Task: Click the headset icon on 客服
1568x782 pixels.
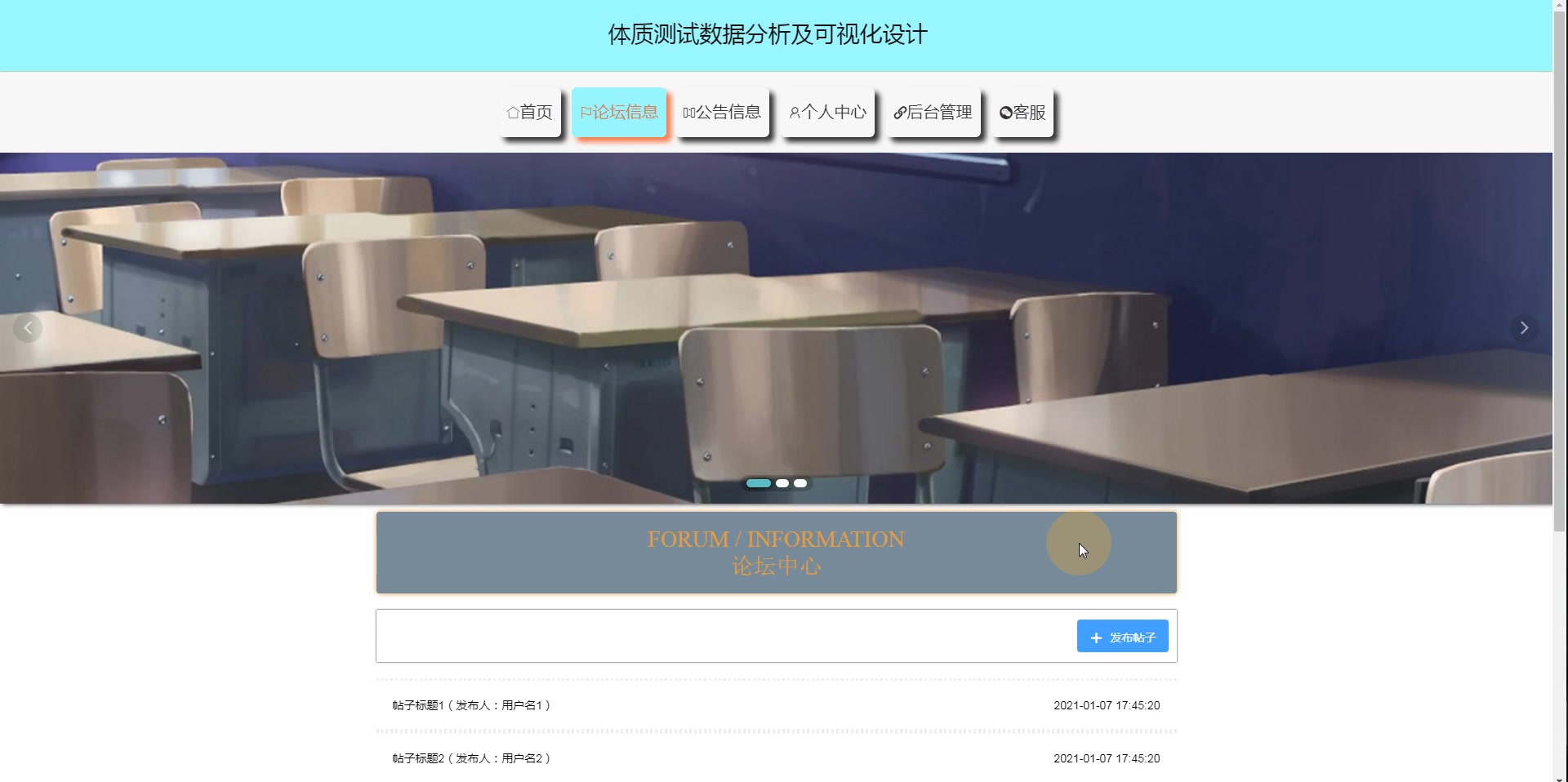Action: tap(1005, 112)
